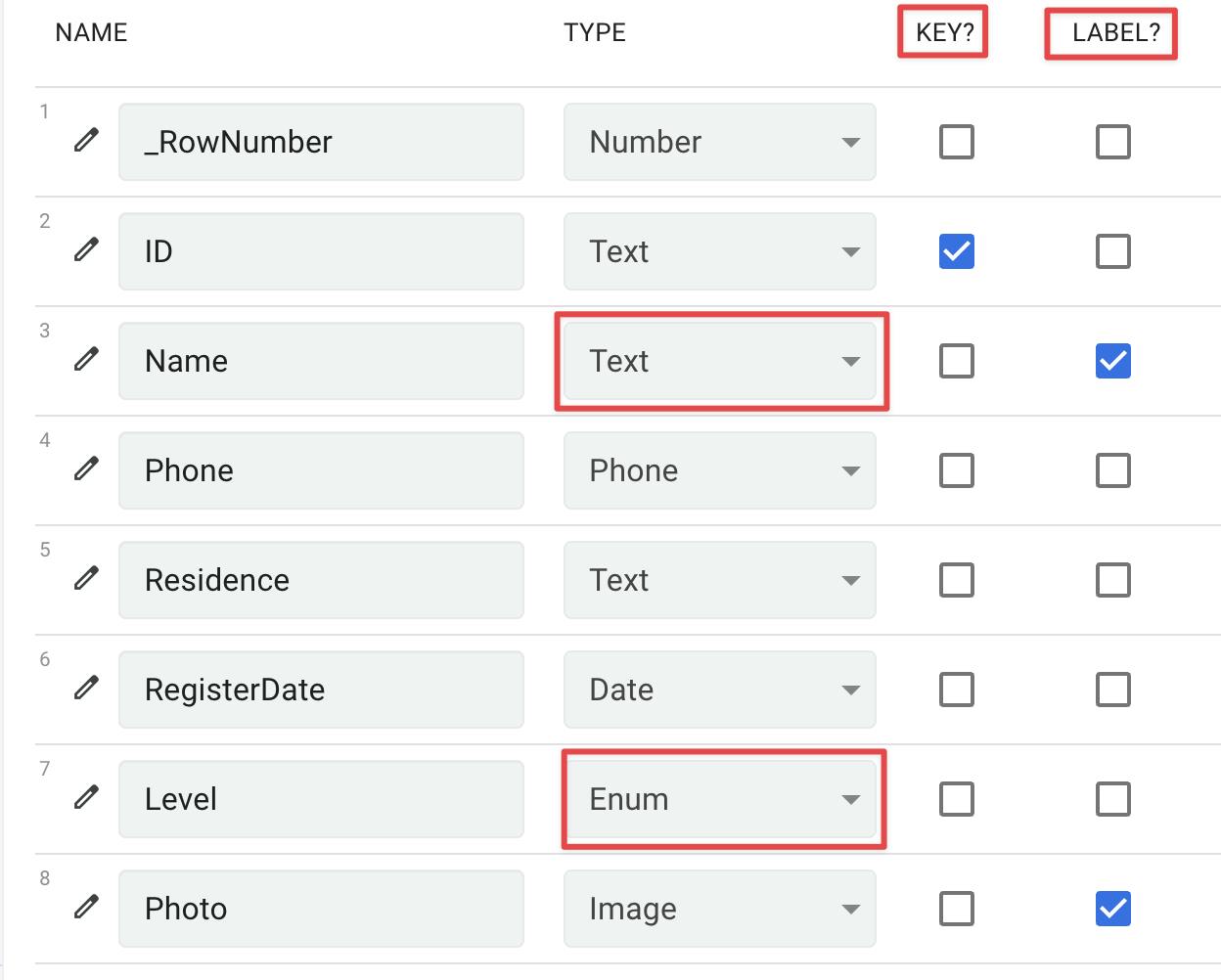Open Photo type dropdown showing Image
The width and height of the screenshot is (1221, 980).
point(719,909)
